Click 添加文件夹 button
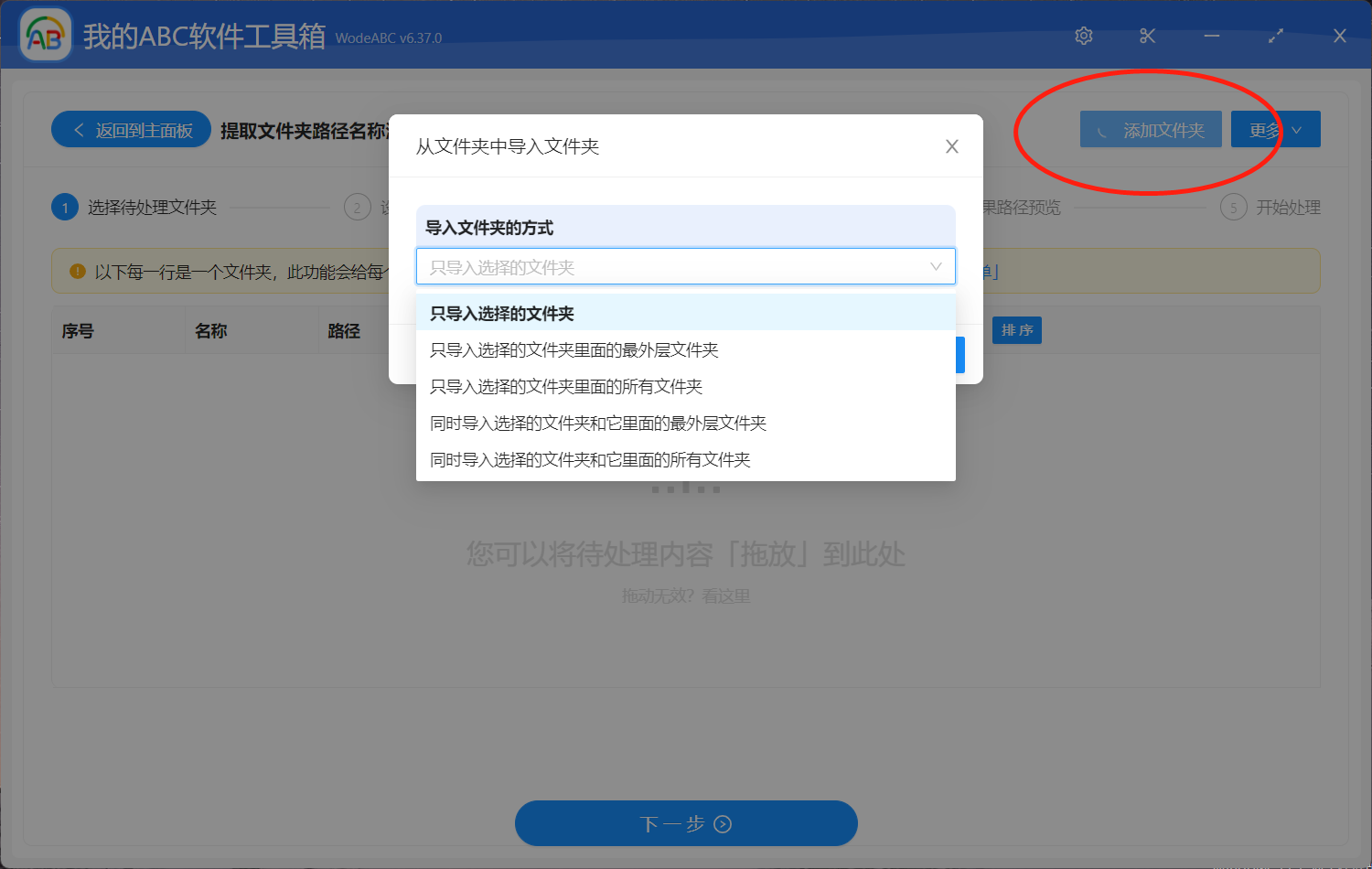This screenshot has height=869, width=1372. (x=1151, y=130)
